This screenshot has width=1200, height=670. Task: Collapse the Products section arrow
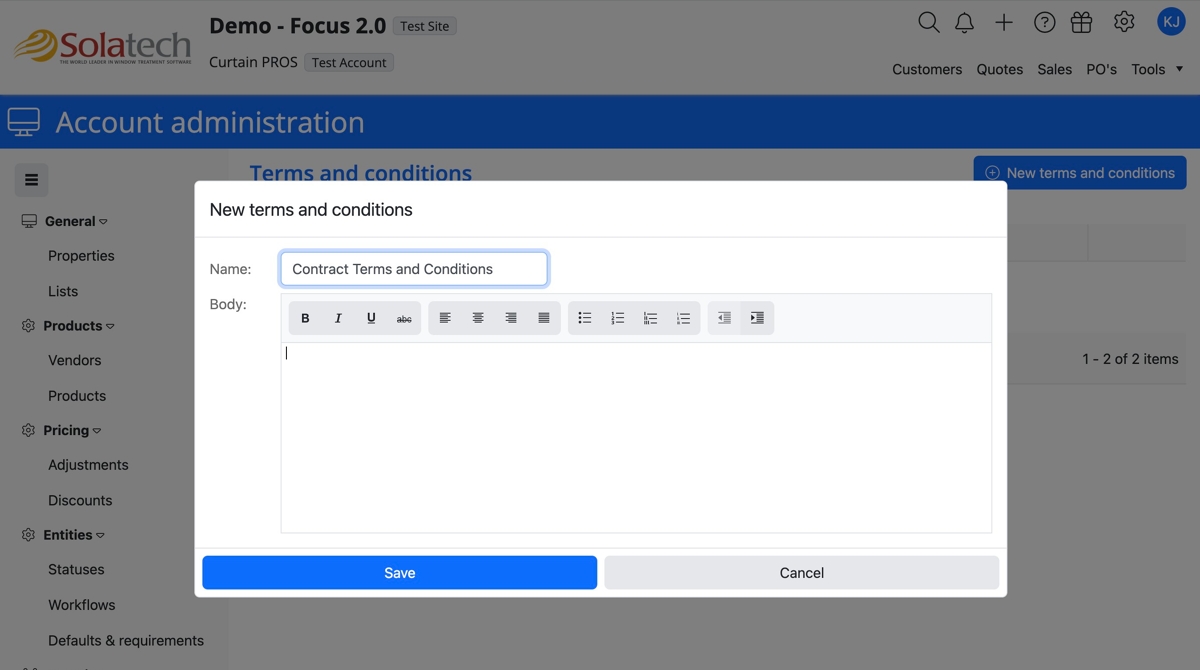click(110, 327)
